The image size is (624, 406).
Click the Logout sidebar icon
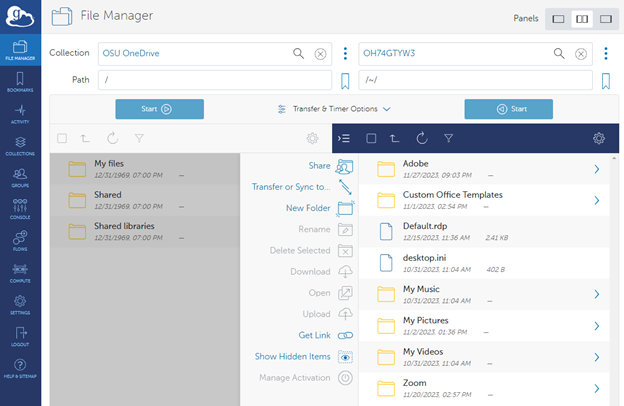pyautogui.click(x=20, y=337)
